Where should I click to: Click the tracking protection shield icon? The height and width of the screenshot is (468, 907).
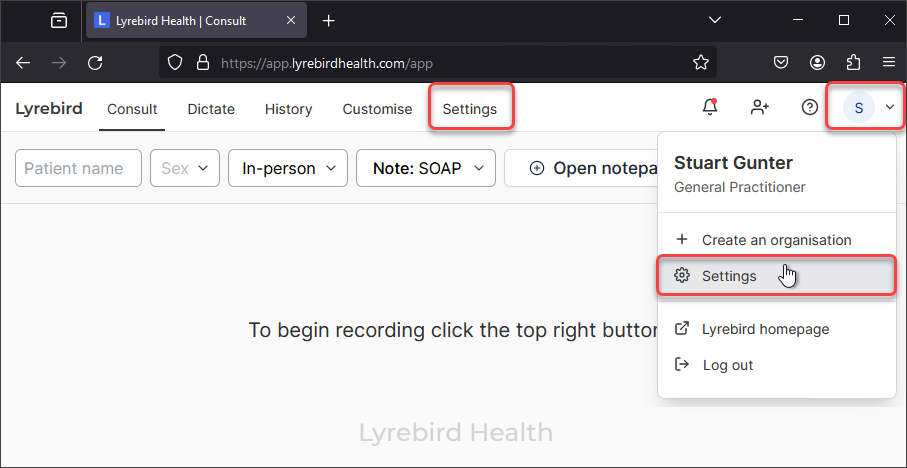[175, 62]
